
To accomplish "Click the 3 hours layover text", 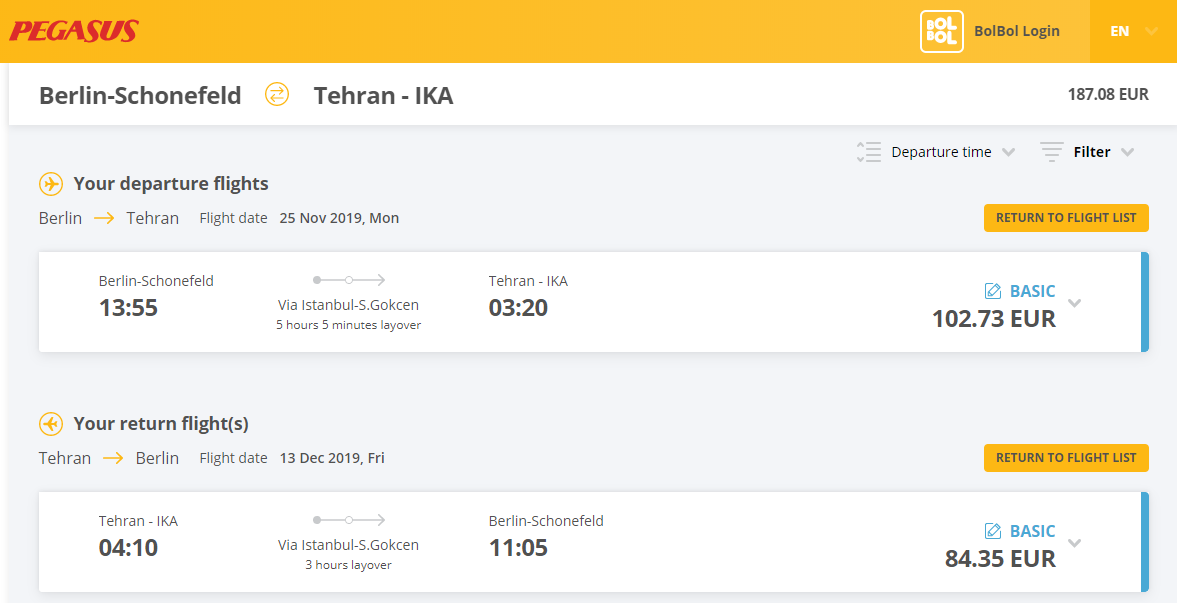I will tap(348, 565).
